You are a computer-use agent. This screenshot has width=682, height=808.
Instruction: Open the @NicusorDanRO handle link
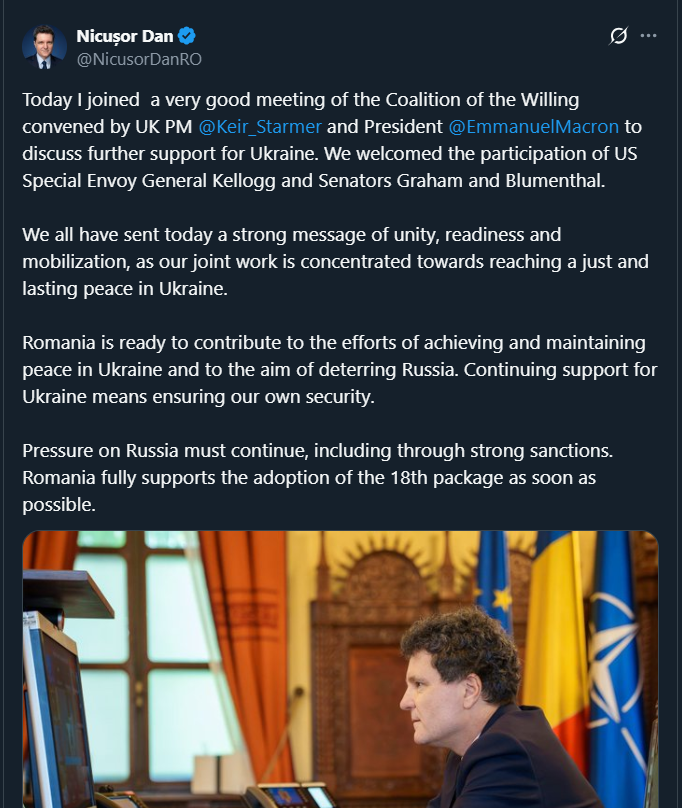point(139,59)
